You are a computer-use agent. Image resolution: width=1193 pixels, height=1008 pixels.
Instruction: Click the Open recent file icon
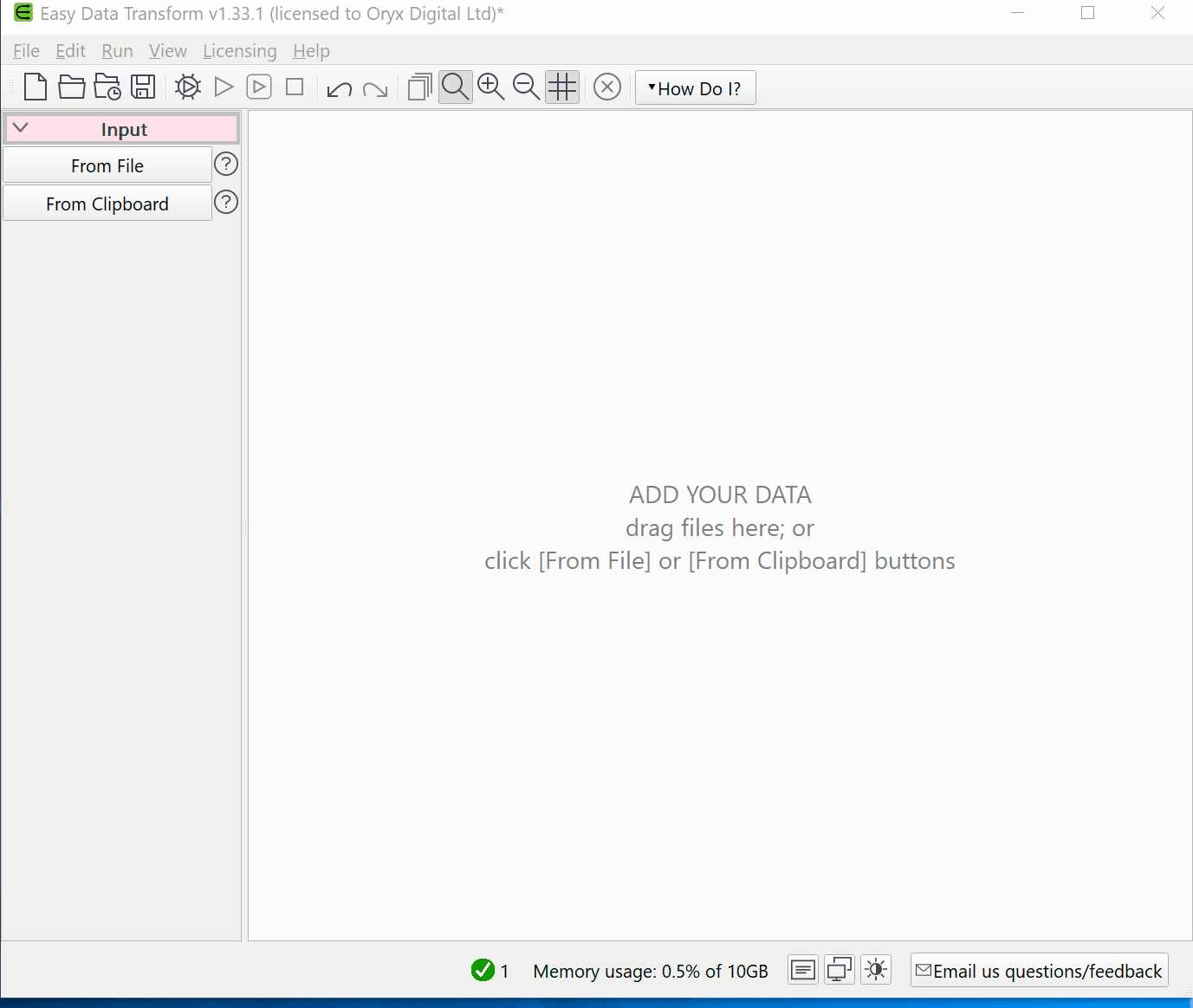point(107,87)
